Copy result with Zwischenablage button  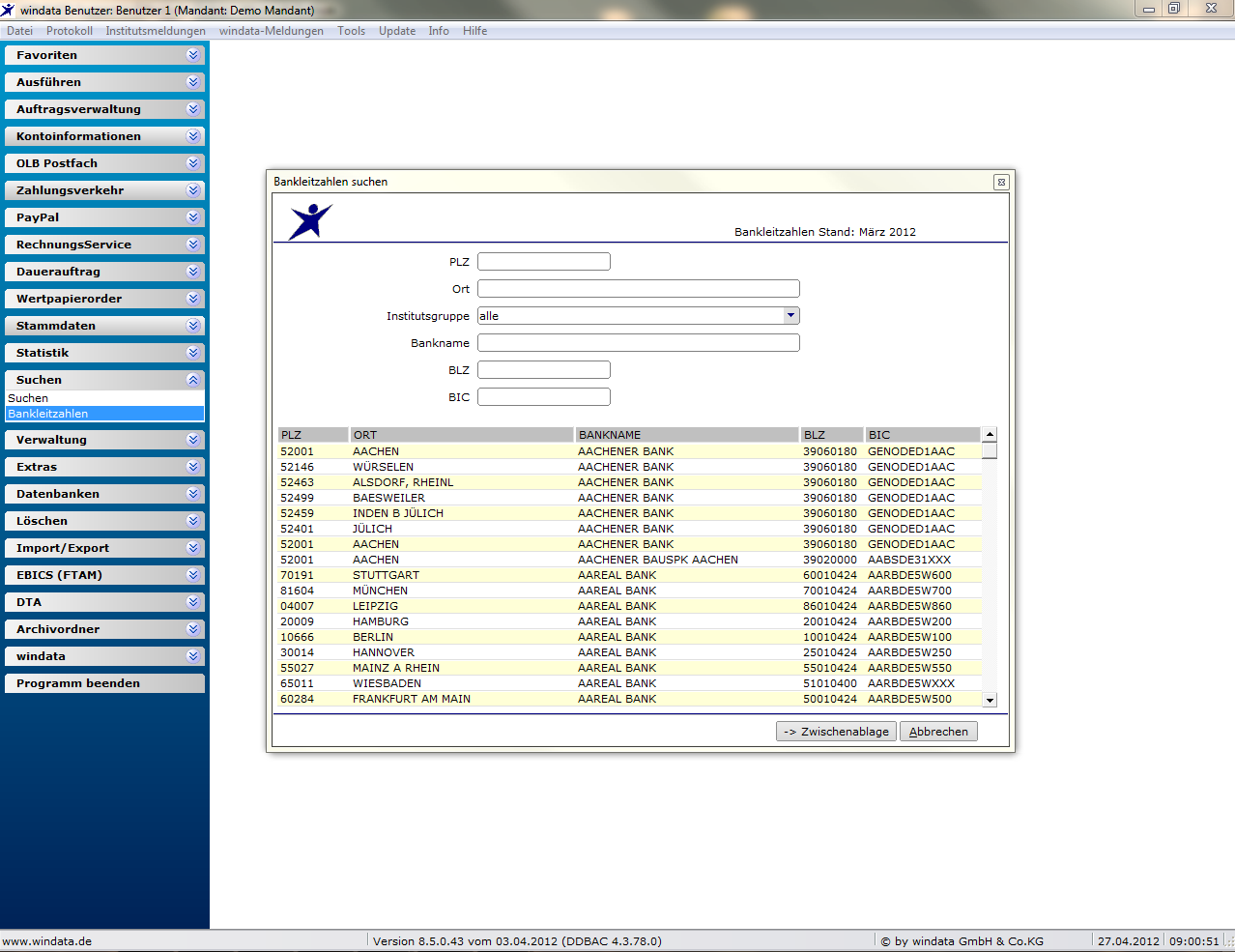836,732
